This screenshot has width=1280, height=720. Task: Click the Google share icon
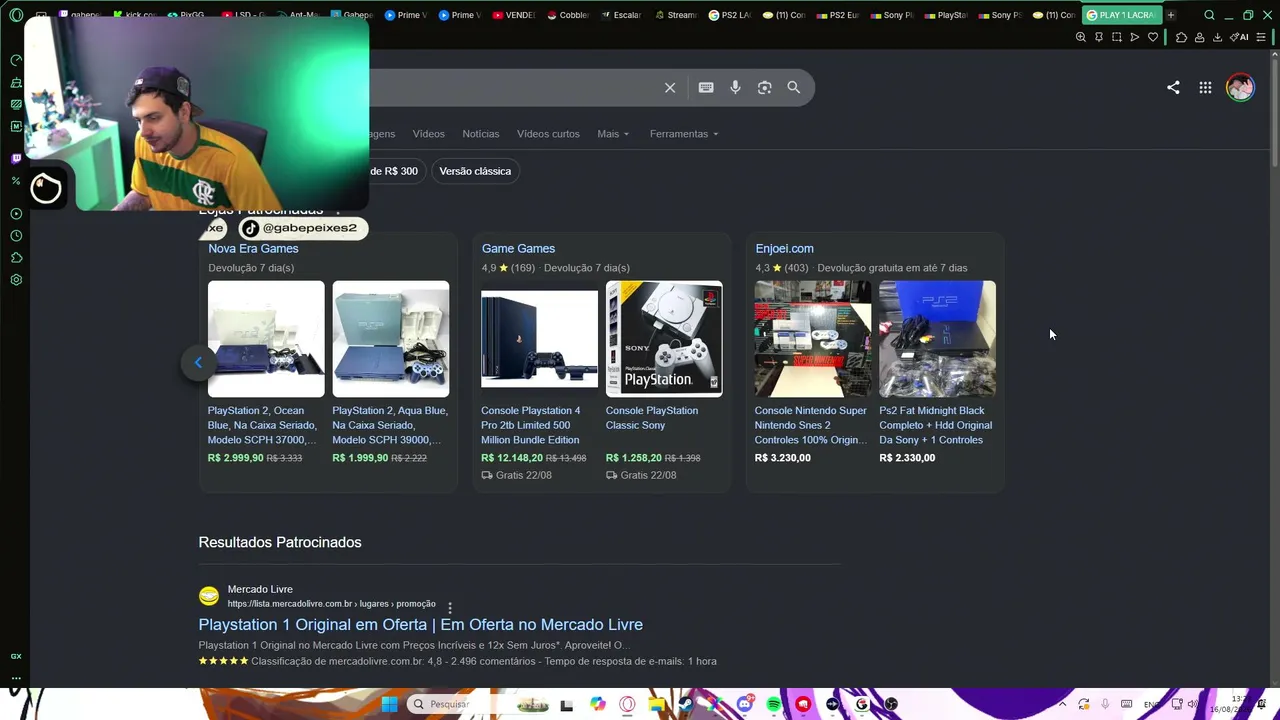coord(1173,88)
